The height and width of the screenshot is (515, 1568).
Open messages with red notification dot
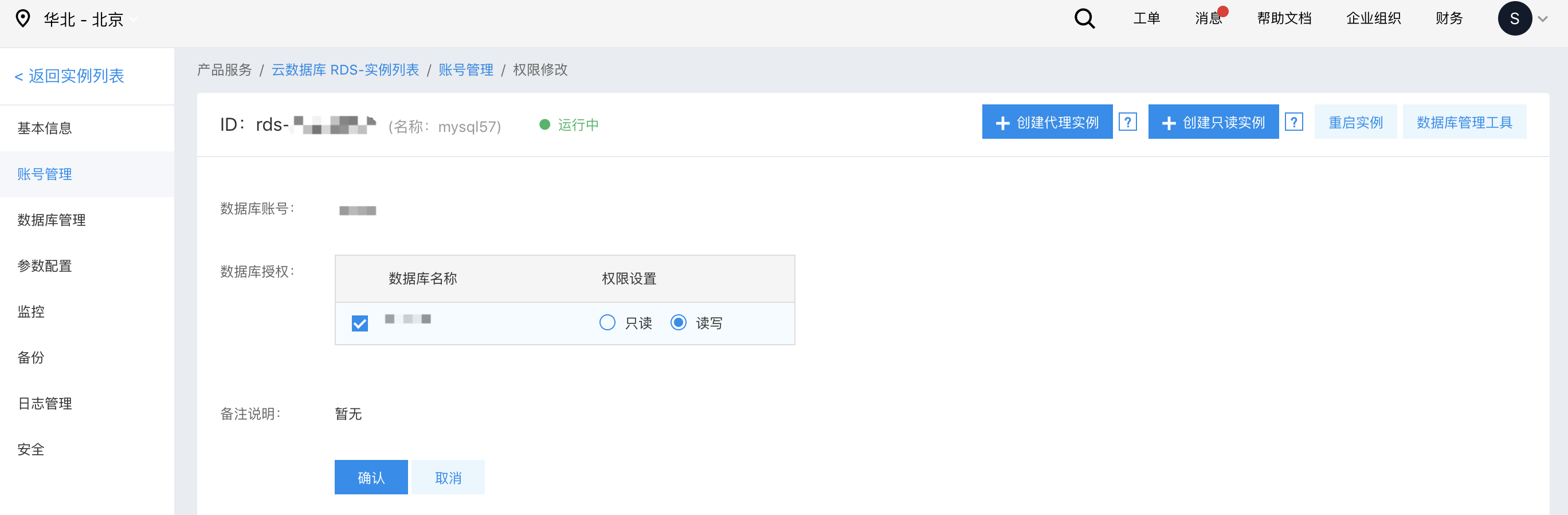tap(1209, 18)
